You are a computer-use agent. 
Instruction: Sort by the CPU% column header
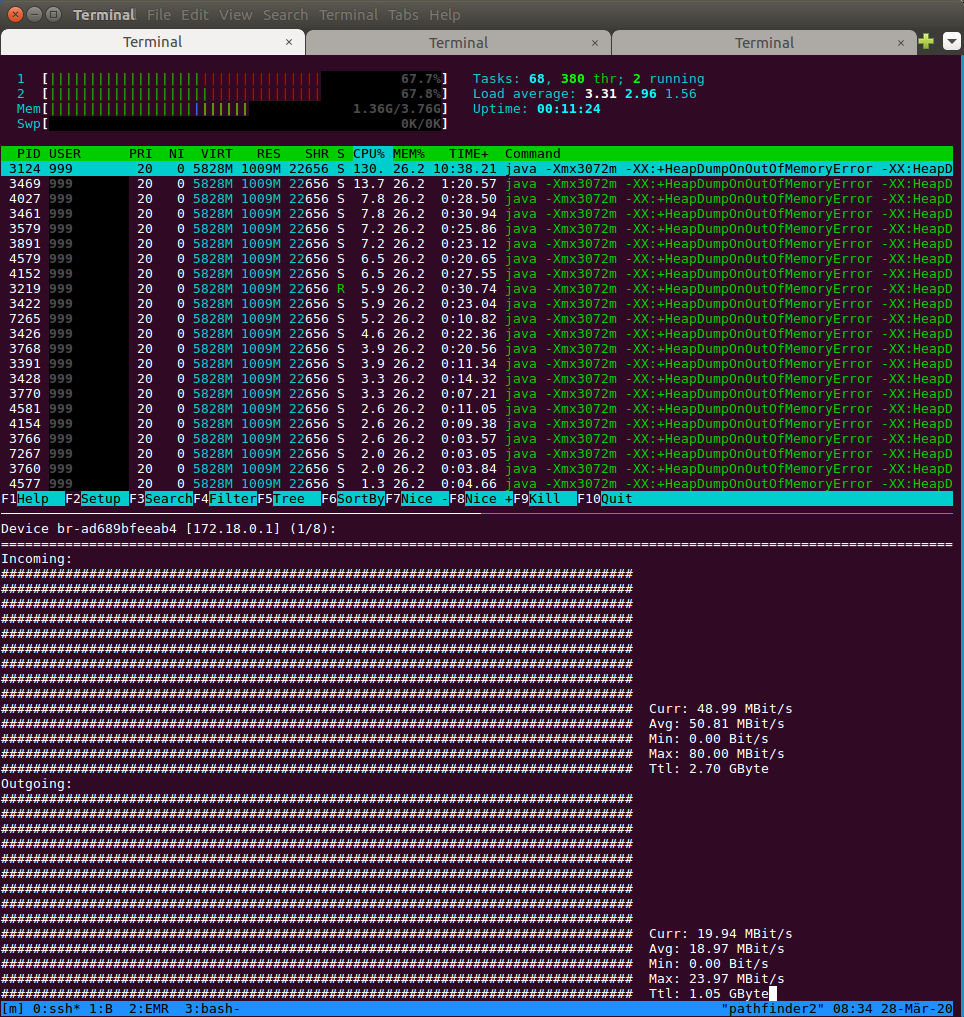[368, 154]
